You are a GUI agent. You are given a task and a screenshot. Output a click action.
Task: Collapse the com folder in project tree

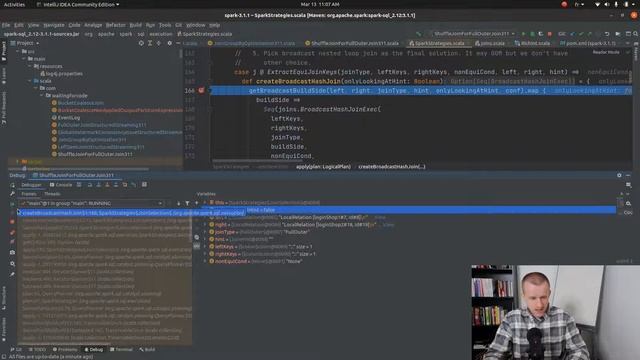coord(36,88)
